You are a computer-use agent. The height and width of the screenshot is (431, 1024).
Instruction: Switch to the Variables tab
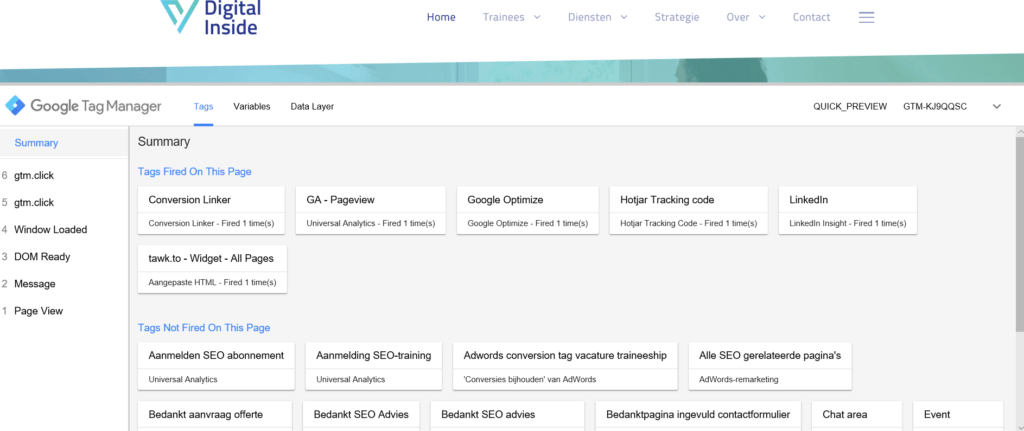click(x=252, y=106)
